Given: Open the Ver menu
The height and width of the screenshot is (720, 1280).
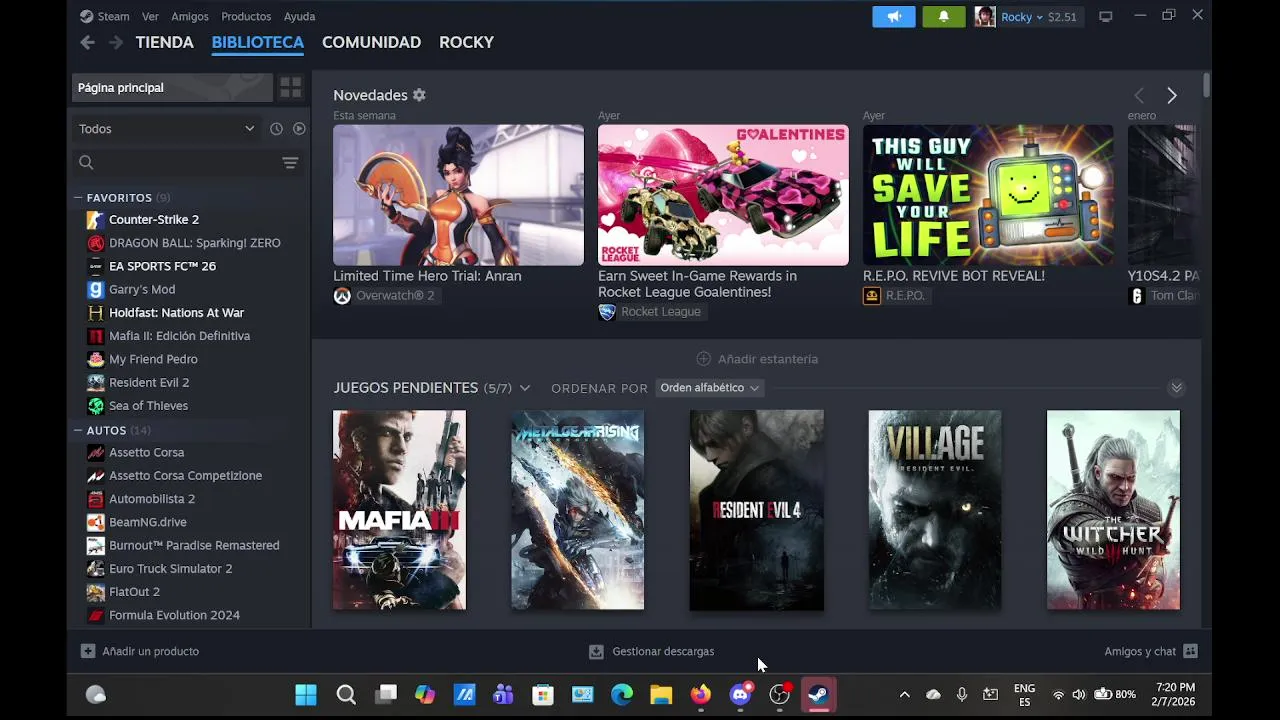Looking at the screenshot, I should [150, 17].
